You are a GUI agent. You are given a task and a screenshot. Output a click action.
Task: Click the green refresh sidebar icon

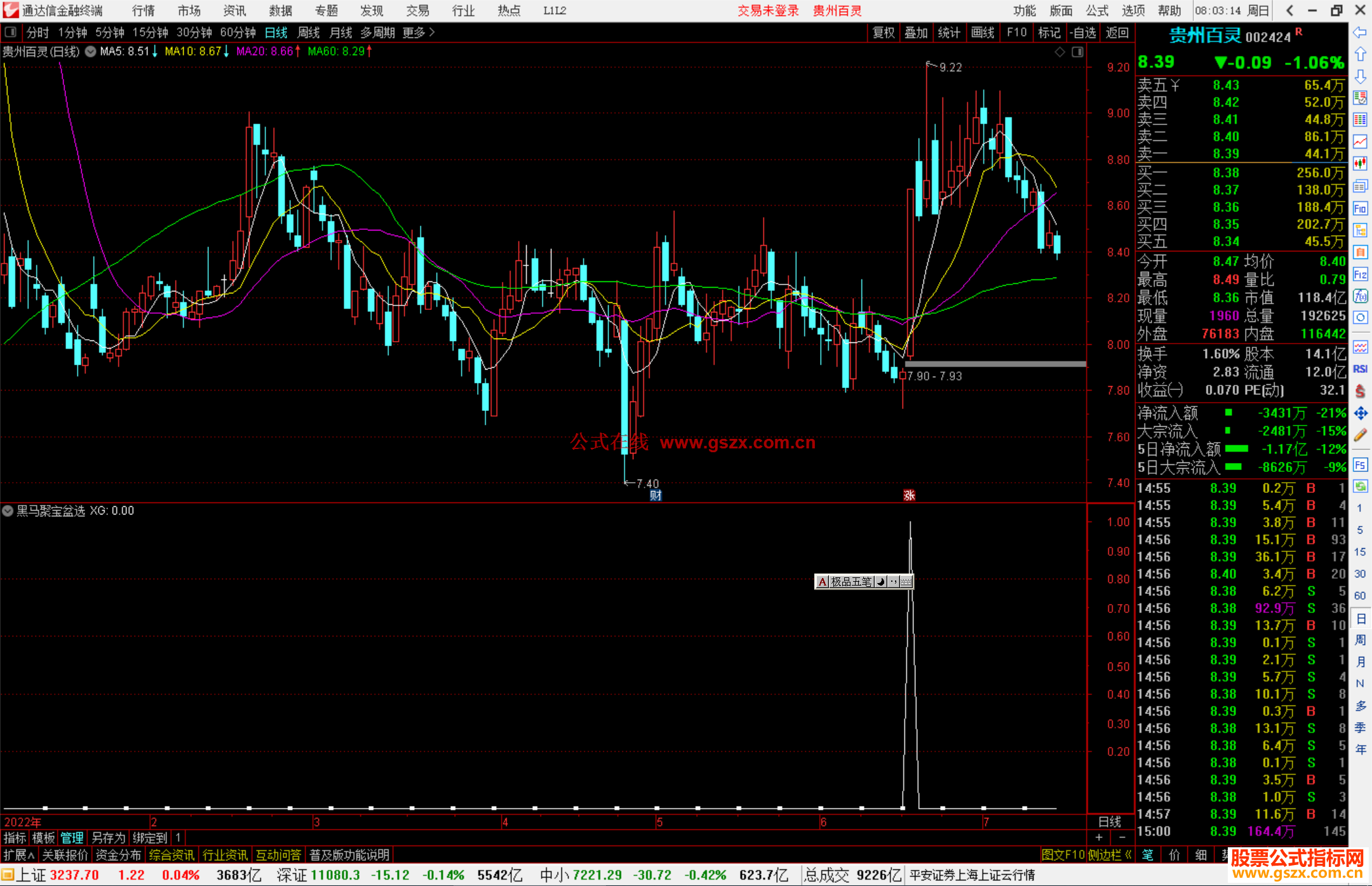tap(1360, 487)
